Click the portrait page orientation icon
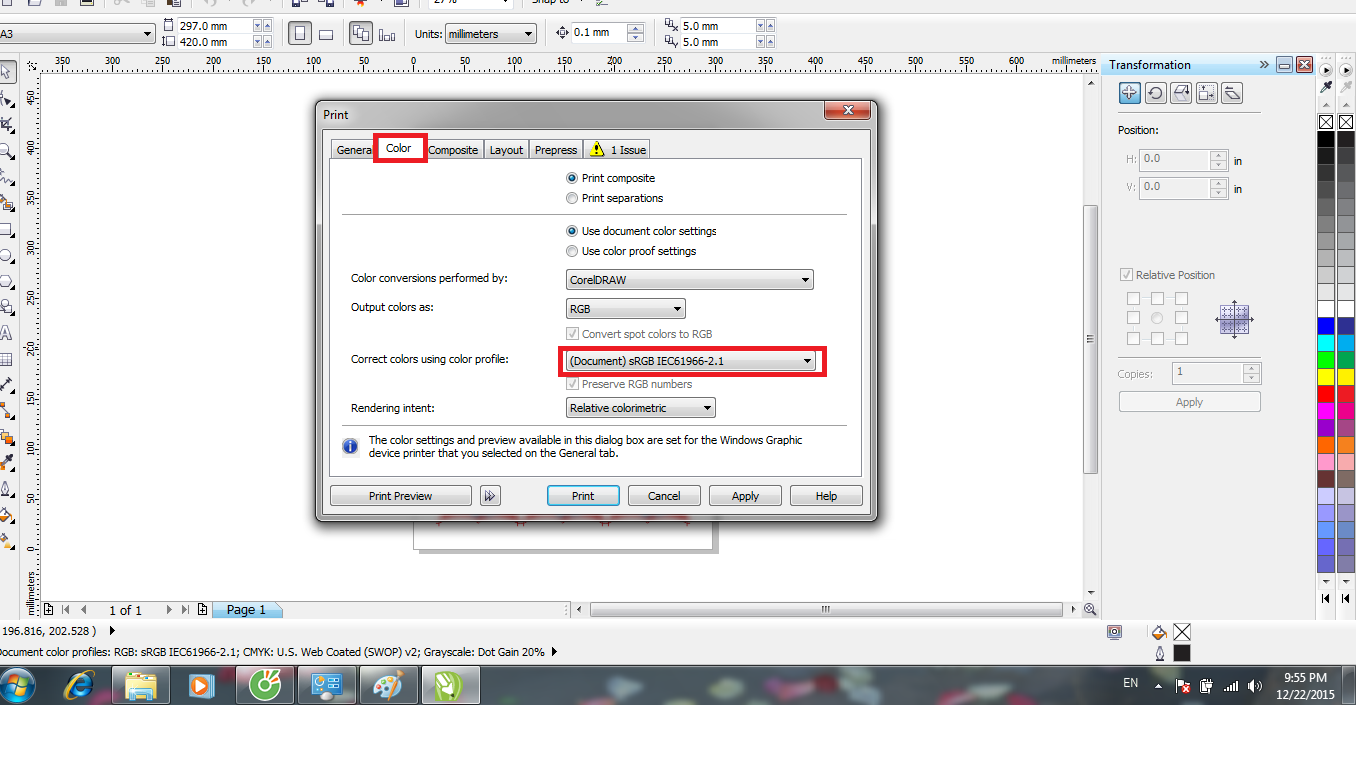This screenshot has height=768, width=1366. (x=299, y=34)
